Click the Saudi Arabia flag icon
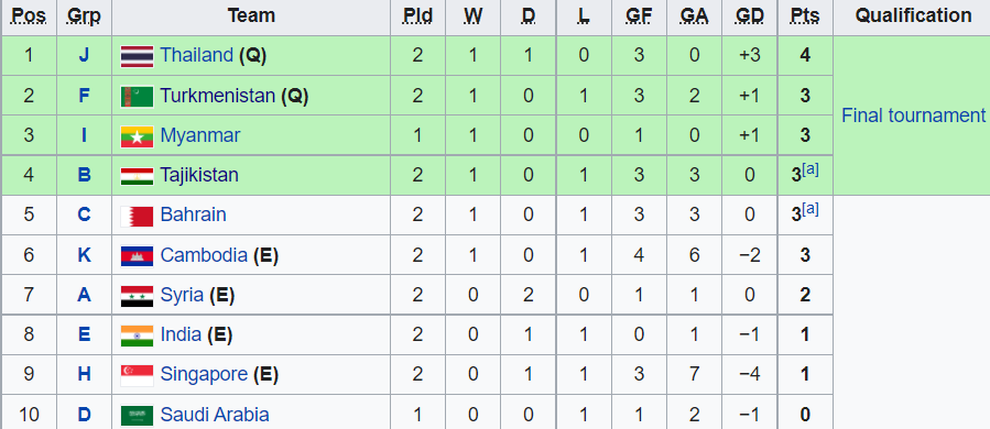The height and width of the screenshot is (429, 990). [137, 415]
